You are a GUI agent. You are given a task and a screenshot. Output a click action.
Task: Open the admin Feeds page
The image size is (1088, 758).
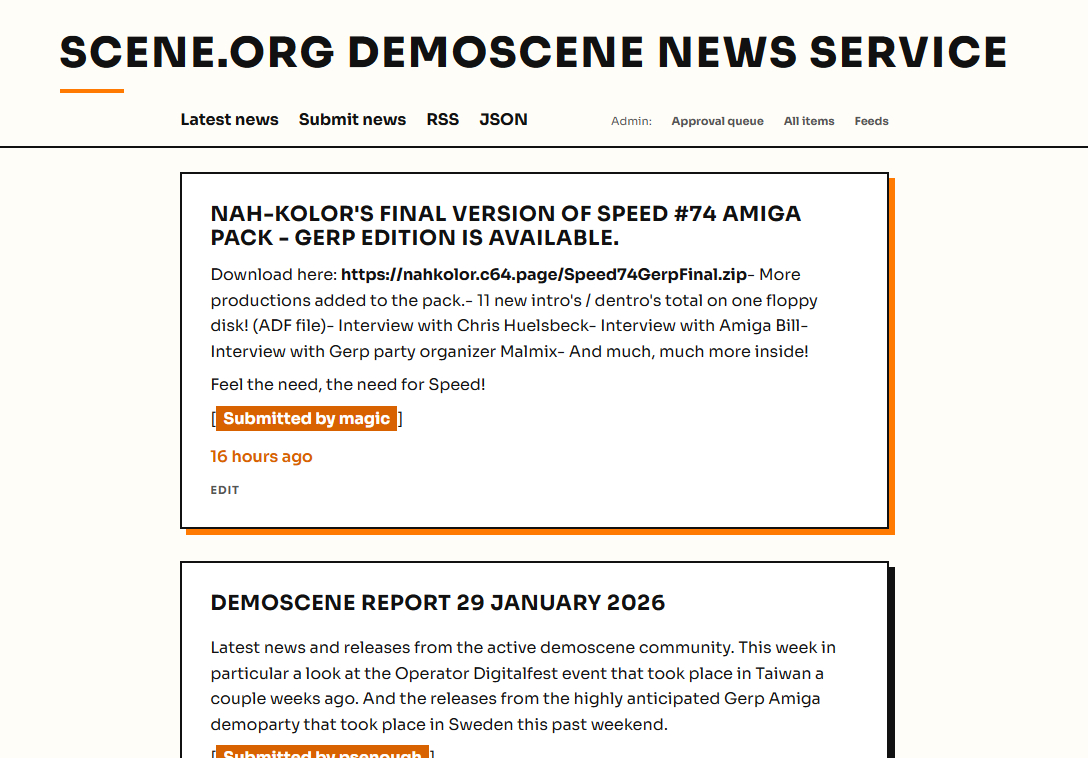[871, 121]
